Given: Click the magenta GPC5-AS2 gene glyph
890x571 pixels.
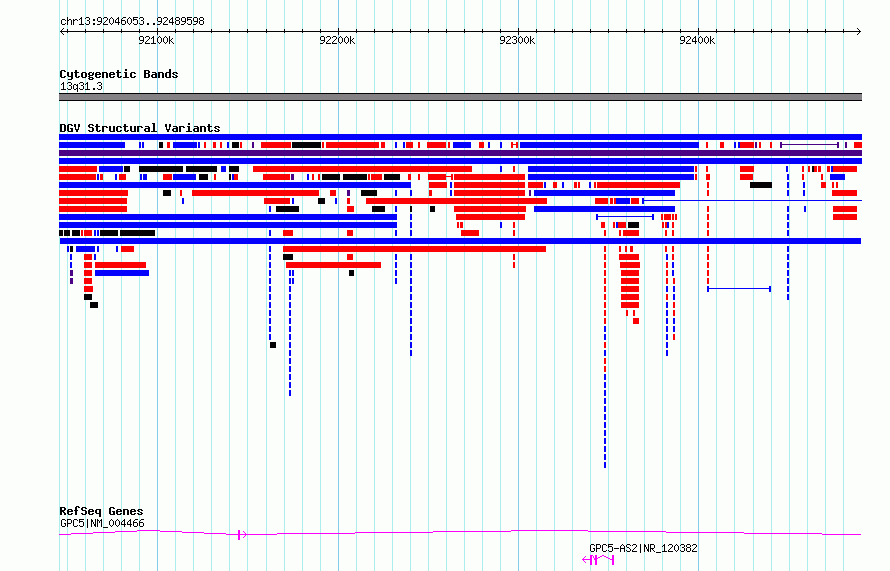Looking at the screenshot, I should (598, 560).
